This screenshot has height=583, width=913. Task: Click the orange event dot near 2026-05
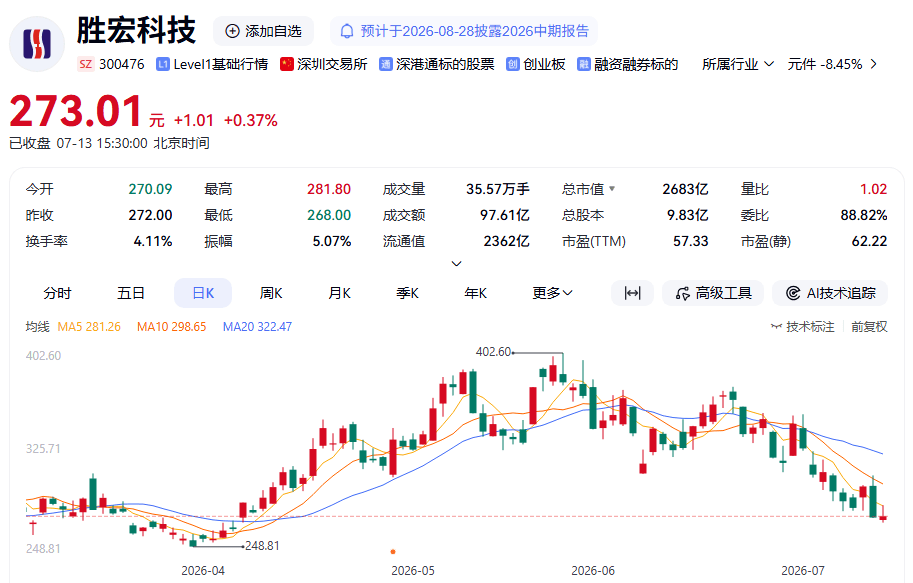pyautogui.click(x=393, y=552)
